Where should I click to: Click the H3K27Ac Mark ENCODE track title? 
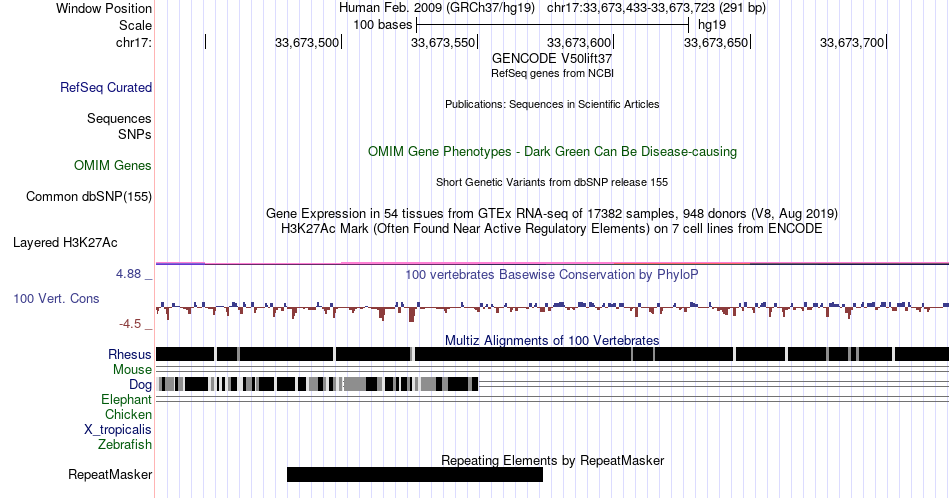point(552,228)
